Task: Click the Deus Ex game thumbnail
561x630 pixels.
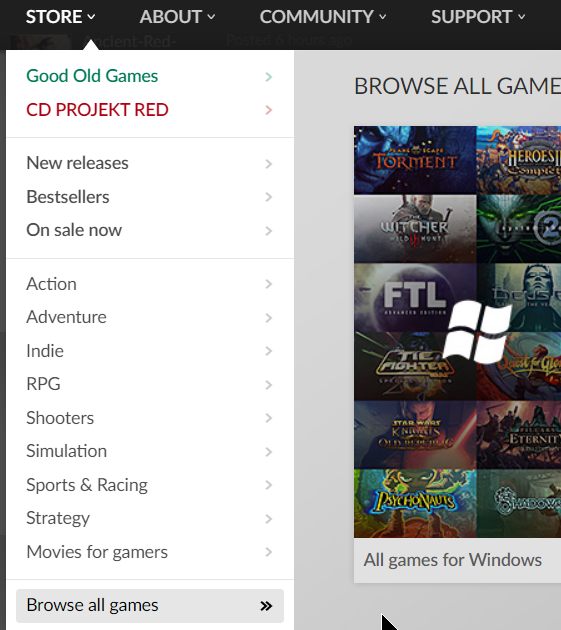Action: (519, 298)
